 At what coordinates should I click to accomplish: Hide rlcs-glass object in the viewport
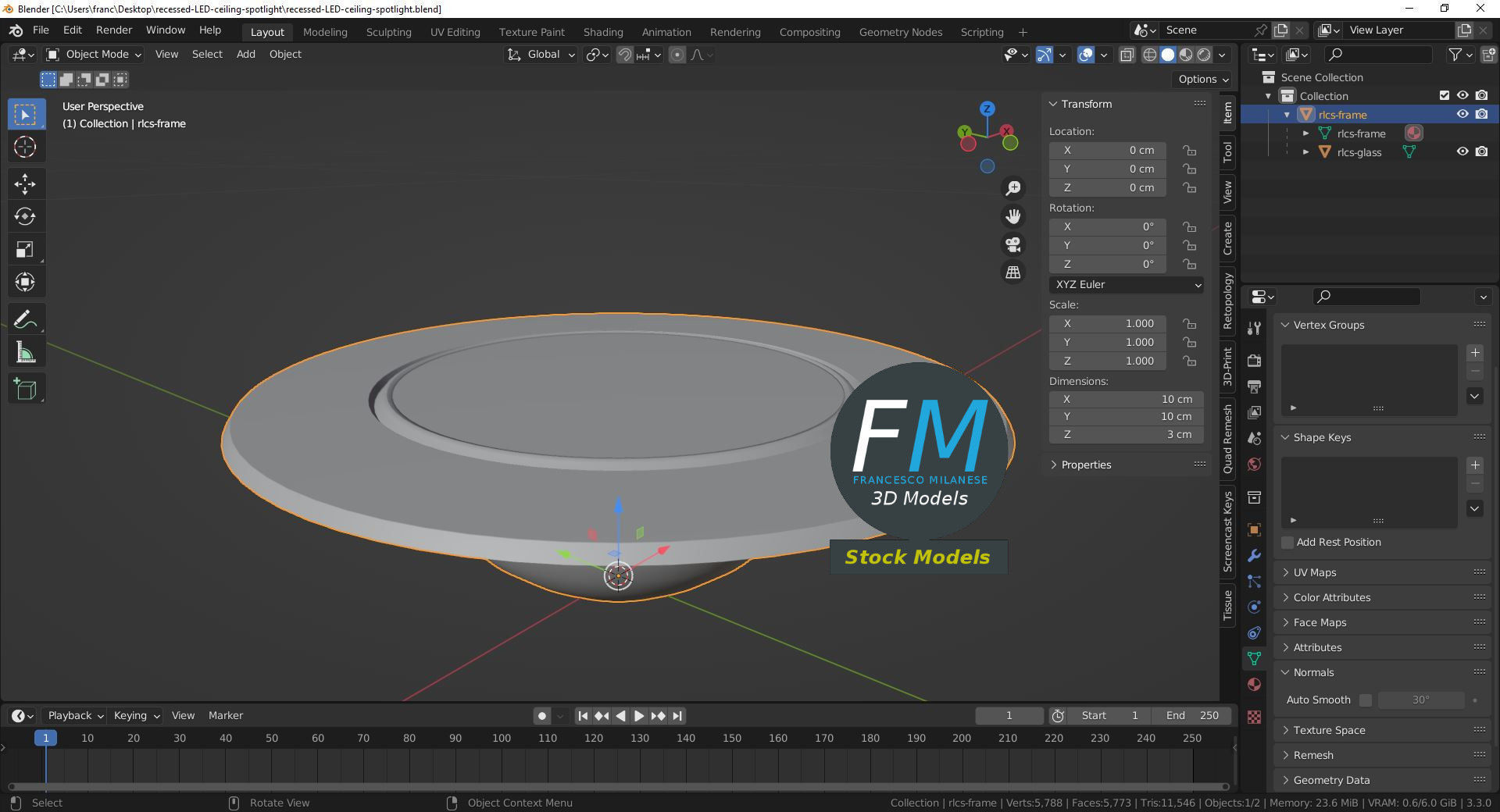(x=1462, y=151)
